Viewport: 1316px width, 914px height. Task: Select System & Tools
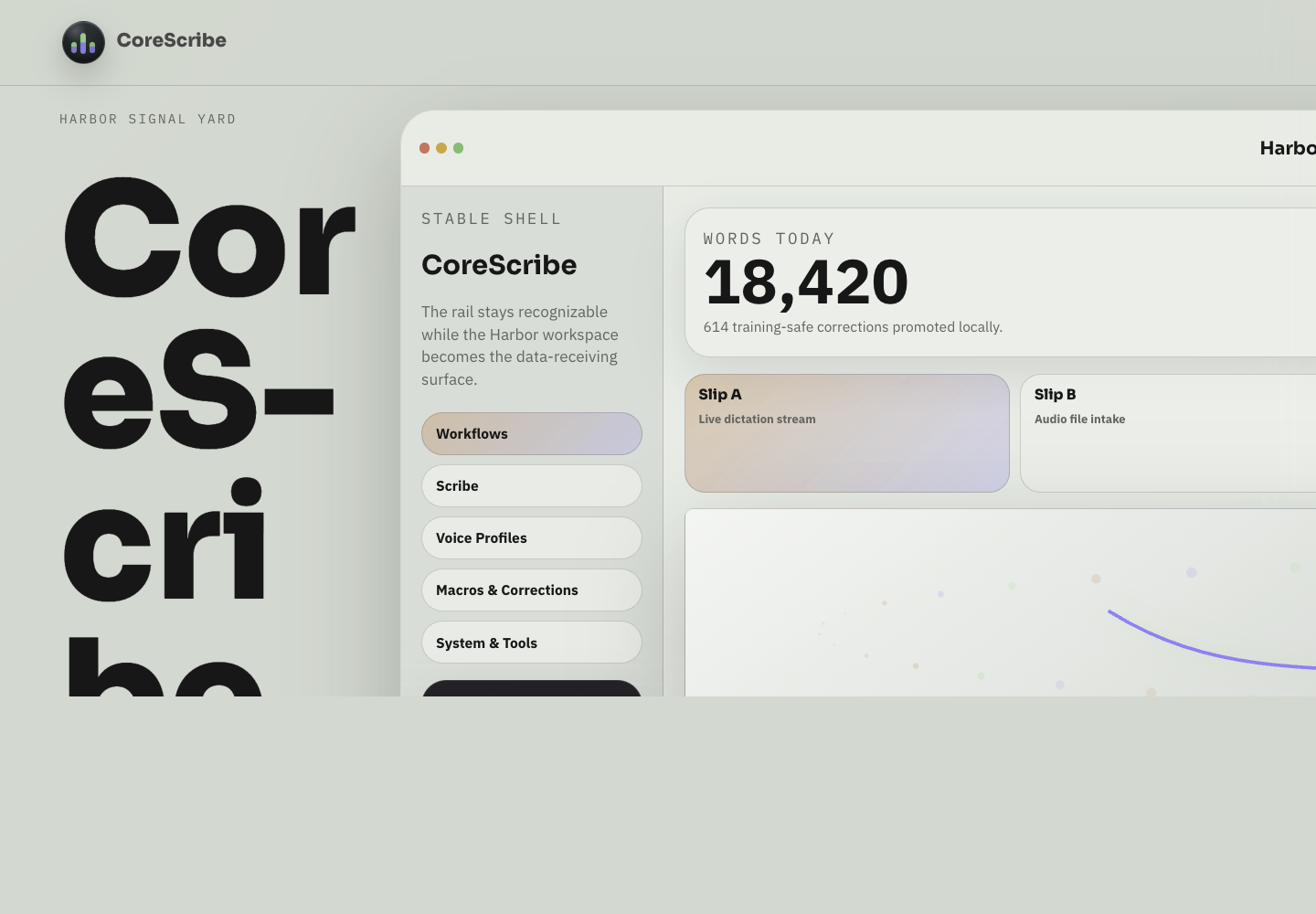pos(532,643)
